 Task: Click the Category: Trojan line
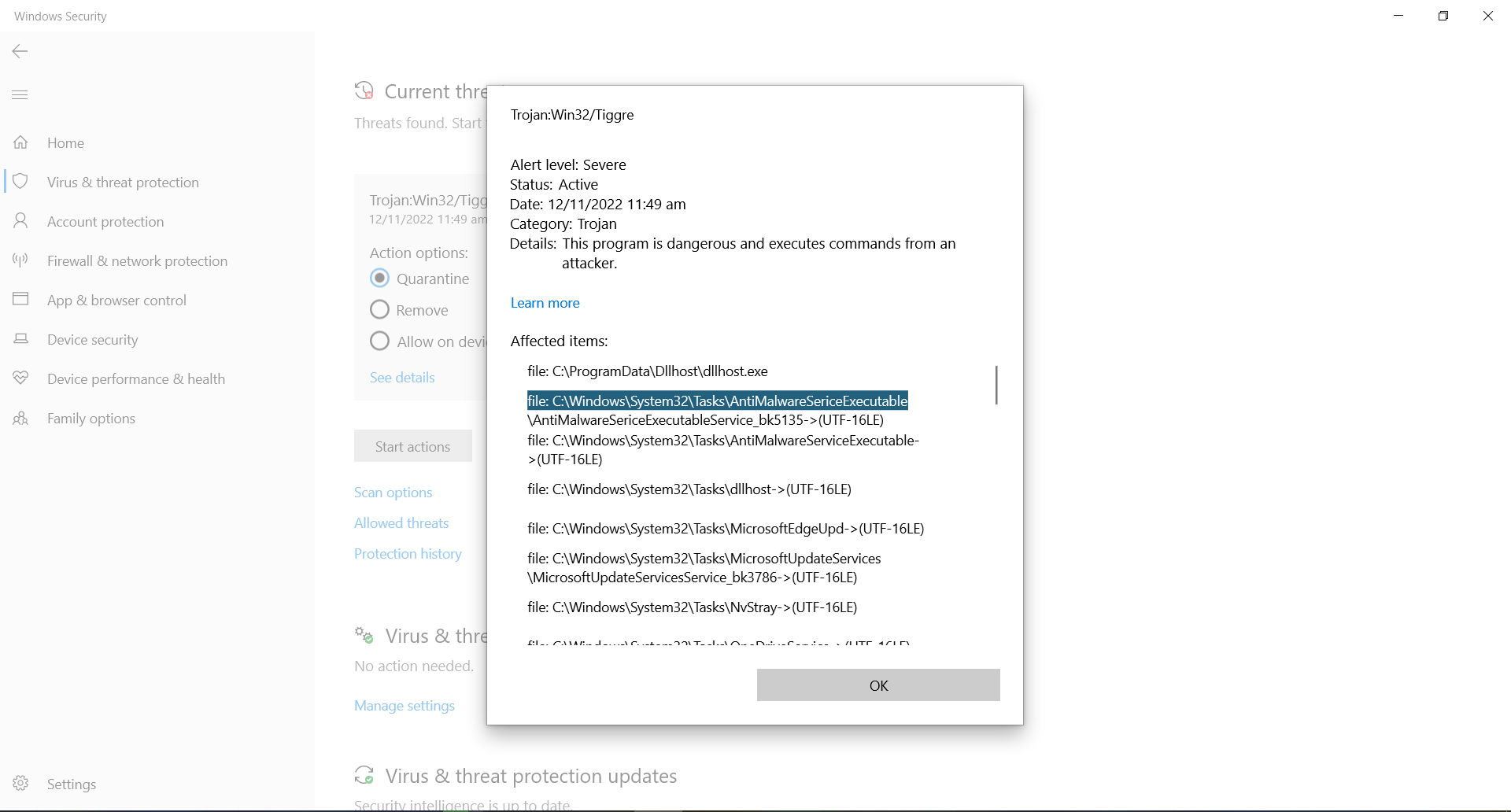pyautogui.click(x=563, y=224)
